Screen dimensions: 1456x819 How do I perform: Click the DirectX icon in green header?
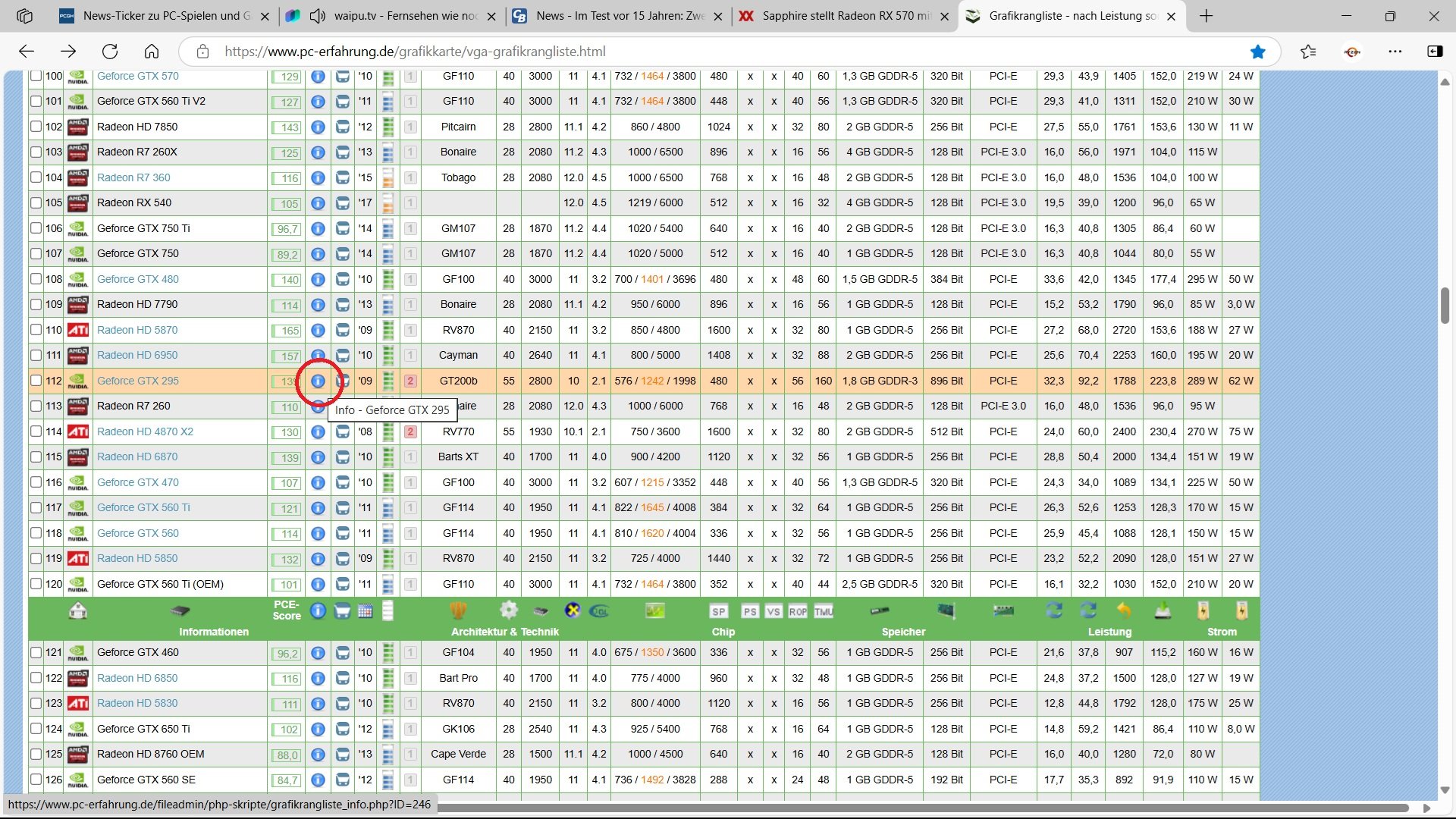[573, 610]
